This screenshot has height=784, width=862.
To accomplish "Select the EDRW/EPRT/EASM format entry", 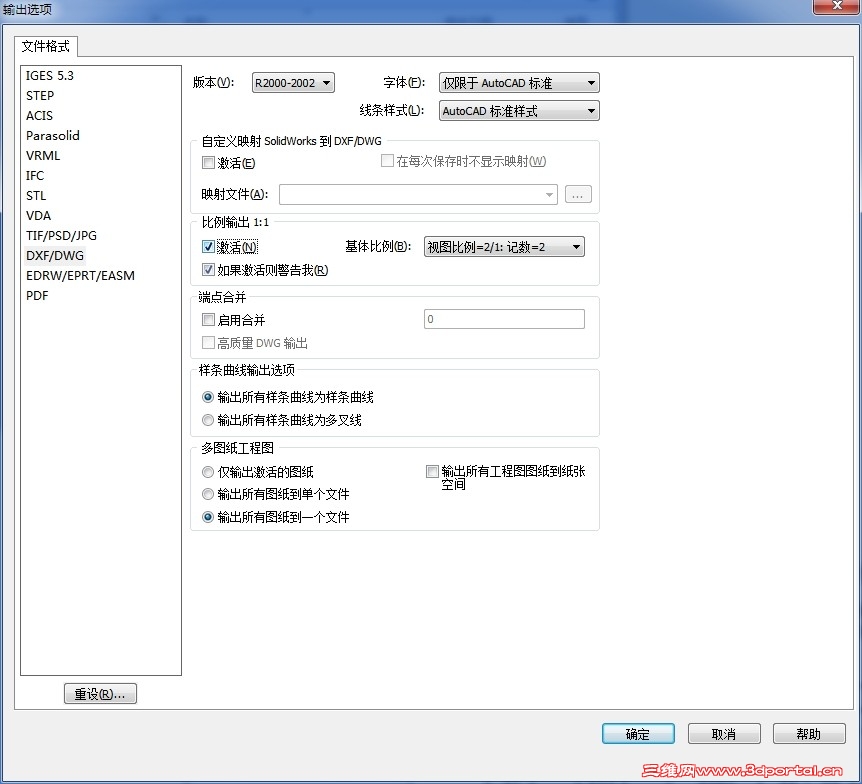I will click(80, 275).
